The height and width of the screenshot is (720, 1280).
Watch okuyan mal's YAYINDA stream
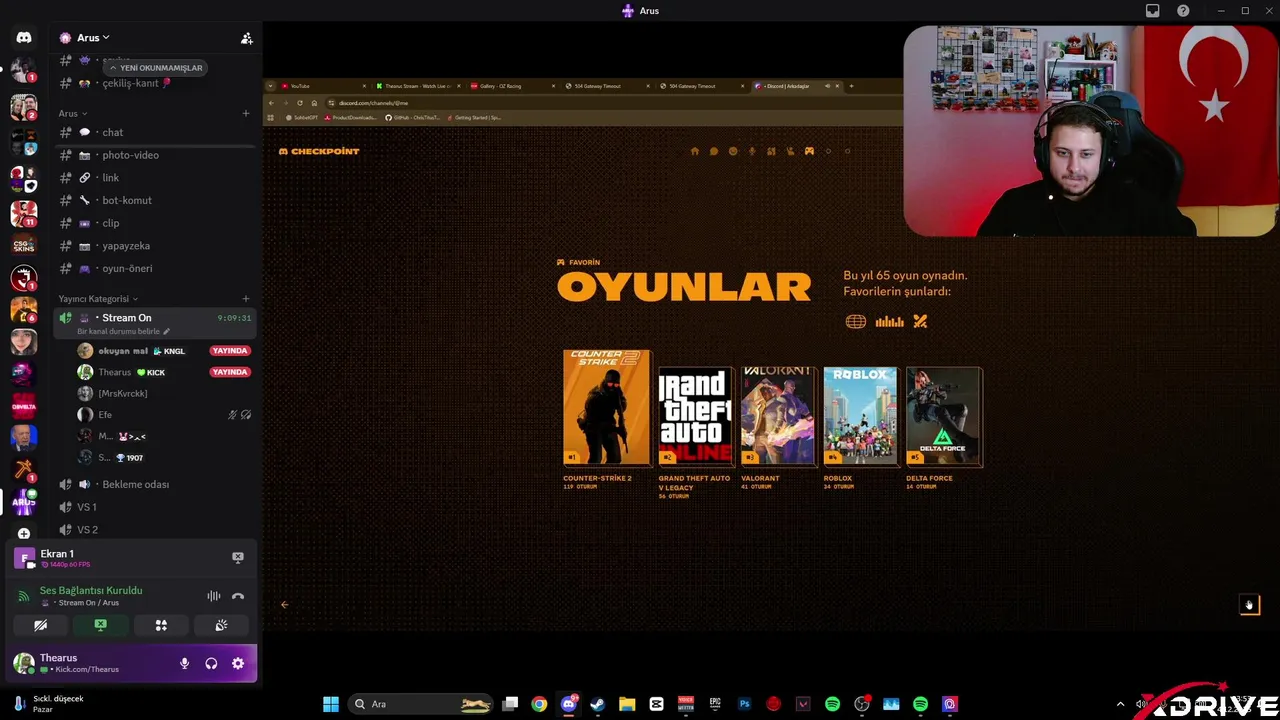point(230,351)
